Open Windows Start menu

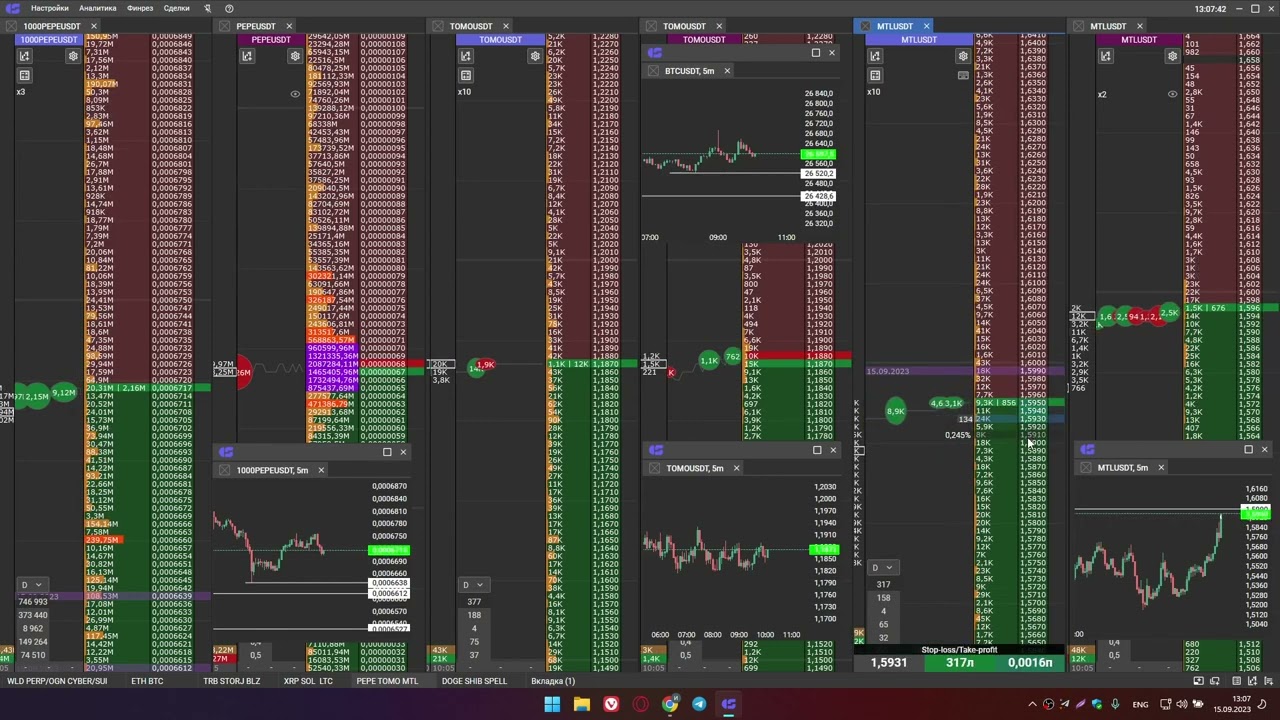coord(552,704)
